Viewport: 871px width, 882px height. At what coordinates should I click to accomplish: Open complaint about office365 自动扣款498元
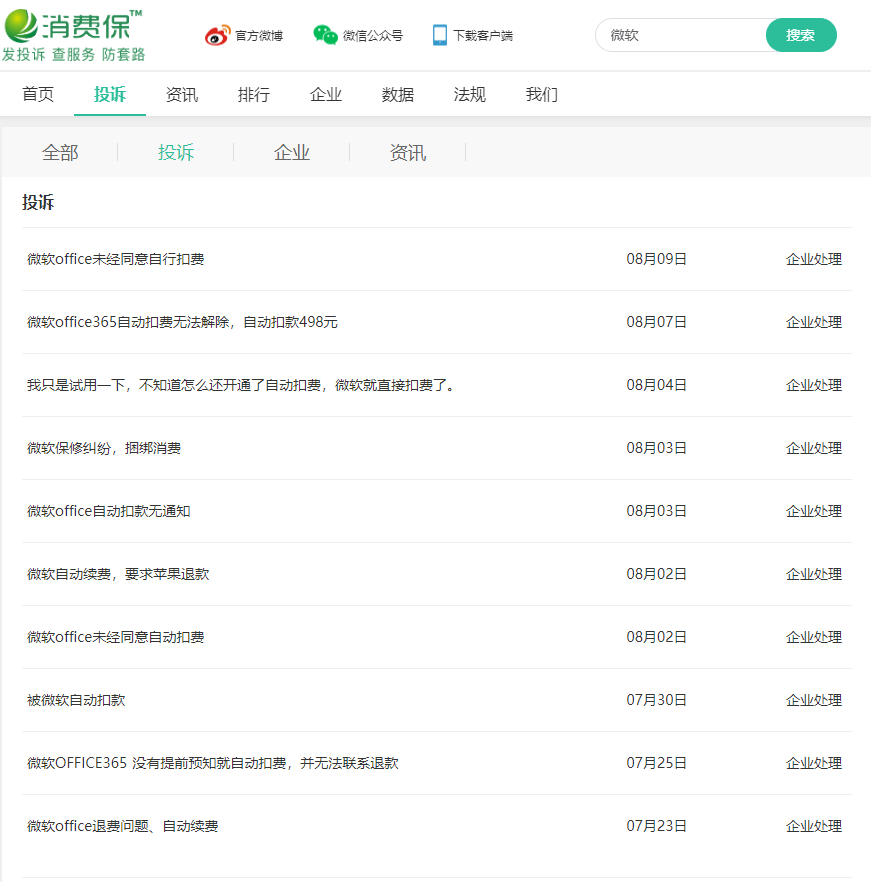click(182, 322)
